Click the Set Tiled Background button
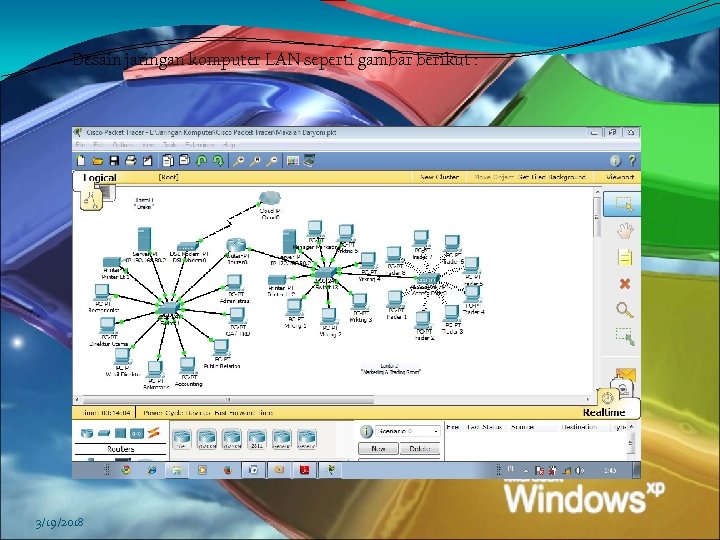 tap(552, 177)
